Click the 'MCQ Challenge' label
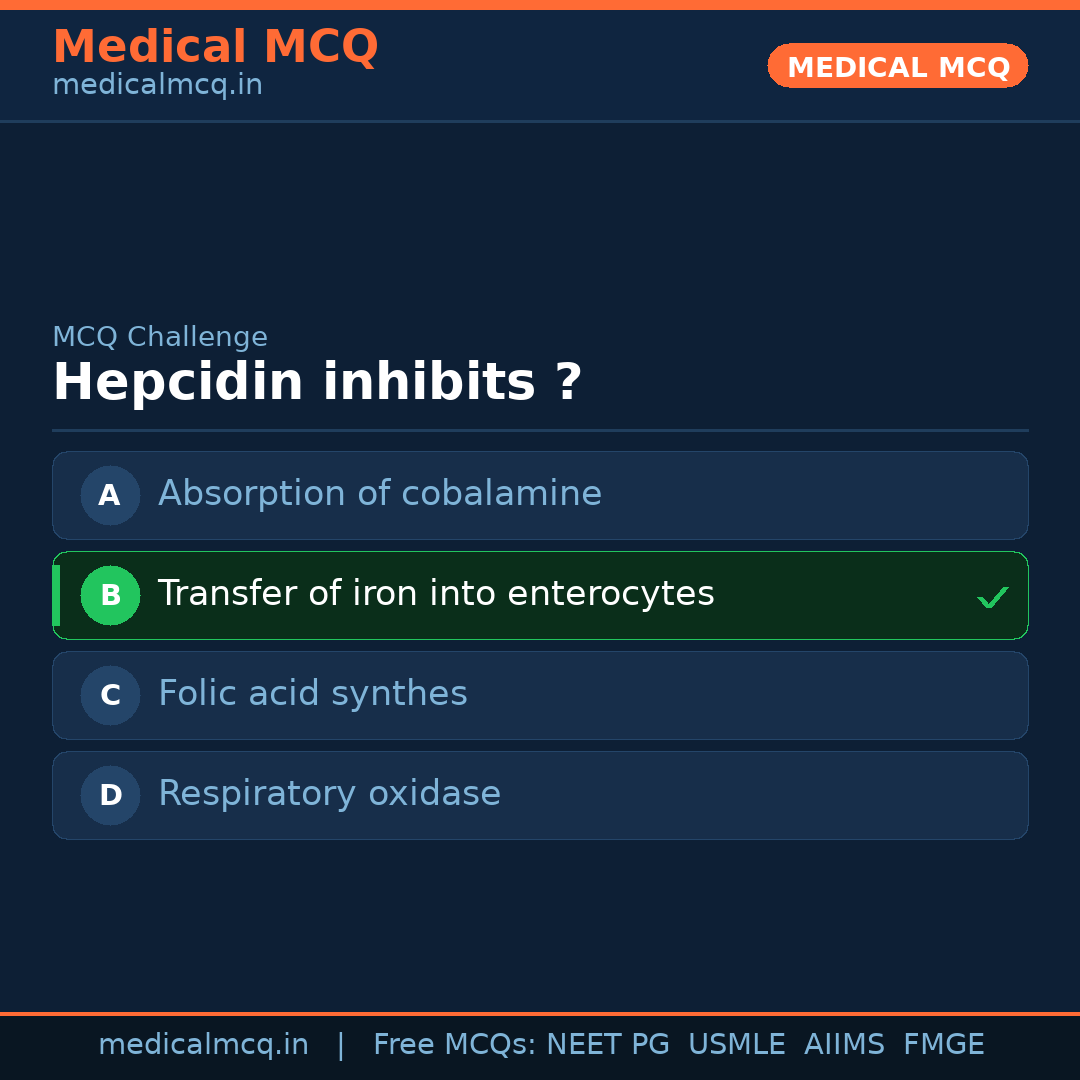The image size is (1080, 1080). pos(160,337)
